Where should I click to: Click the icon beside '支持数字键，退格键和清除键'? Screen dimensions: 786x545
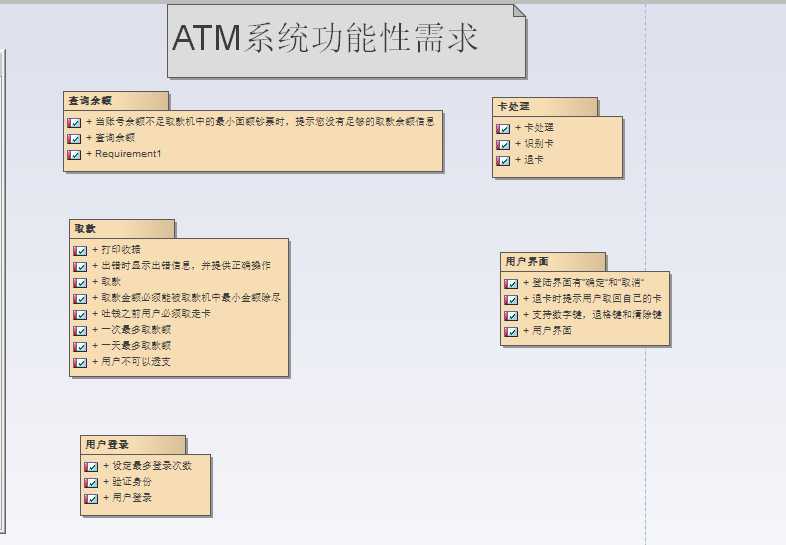511,316
